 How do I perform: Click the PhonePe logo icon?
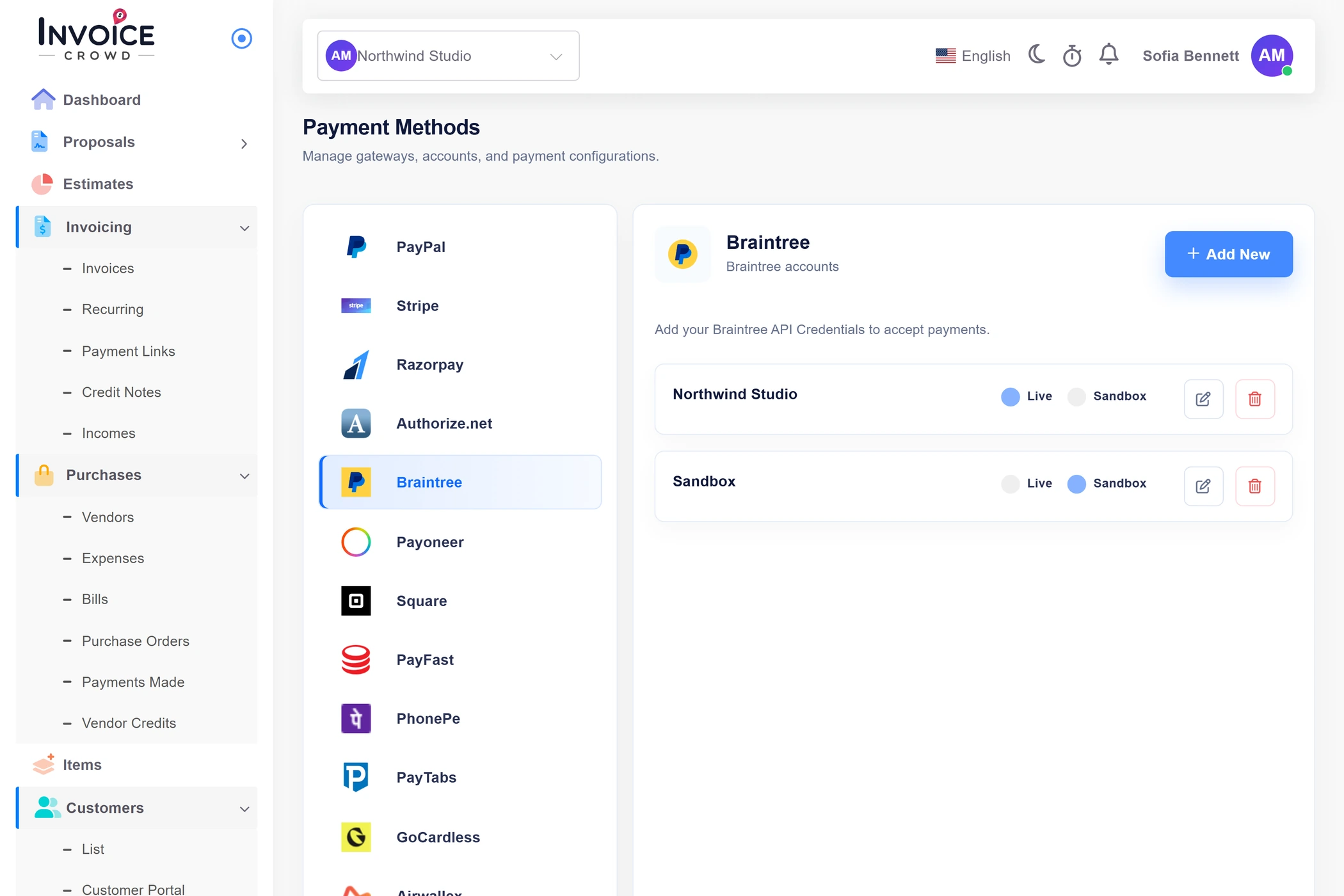point(356,719)
